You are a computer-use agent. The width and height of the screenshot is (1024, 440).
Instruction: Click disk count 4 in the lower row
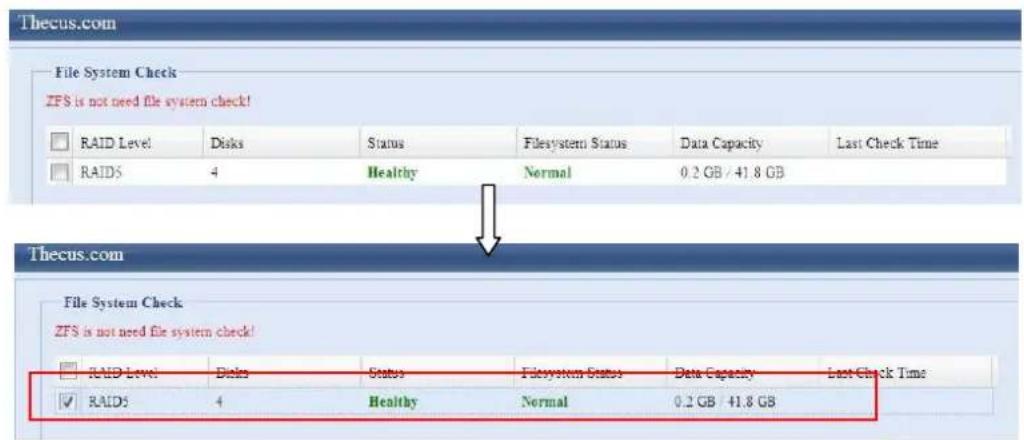coord(219,401)
